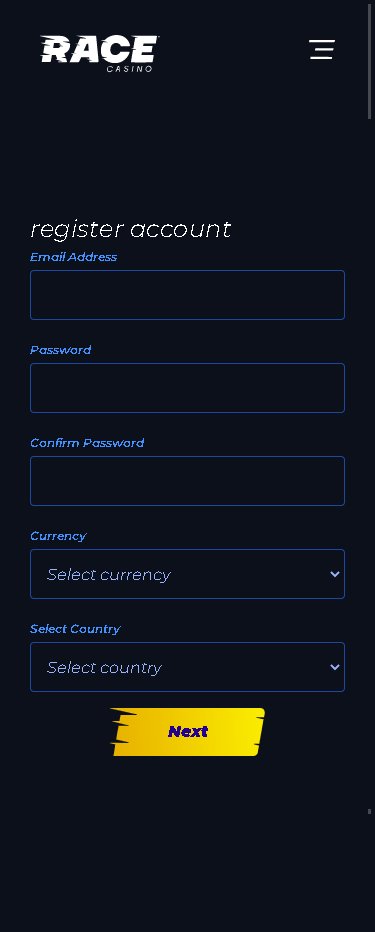The width and height of the screenshot is (375, 932).
Task: Click the Race Casino logo
Action: pyautogui.click(x=99, y=53)
